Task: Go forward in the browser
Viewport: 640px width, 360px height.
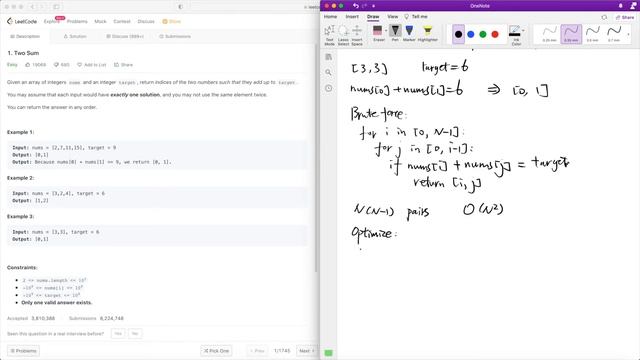Action: click(42, 7)
